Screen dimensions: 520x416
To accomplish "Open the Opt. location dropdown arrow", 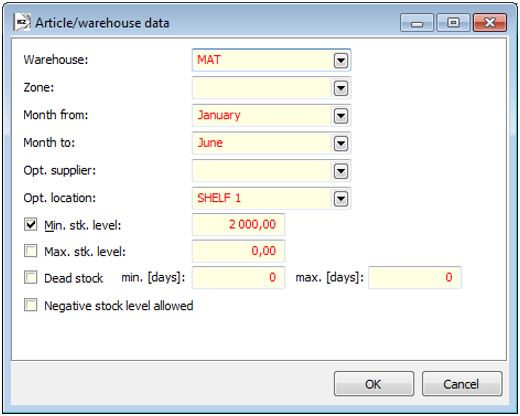I will point(341,199).
